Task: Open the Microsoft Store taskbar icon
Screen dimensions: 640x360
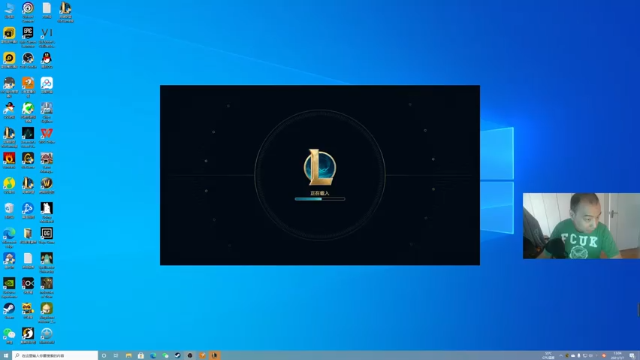Action: click(x=141, y=356)
